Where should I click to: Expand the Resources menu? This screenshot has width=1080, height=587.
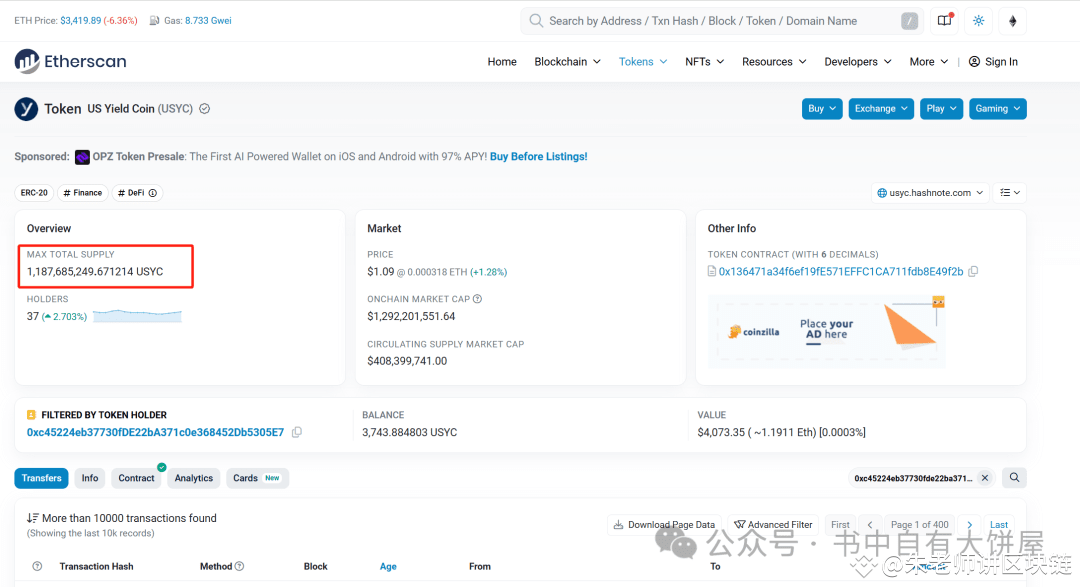774,62
